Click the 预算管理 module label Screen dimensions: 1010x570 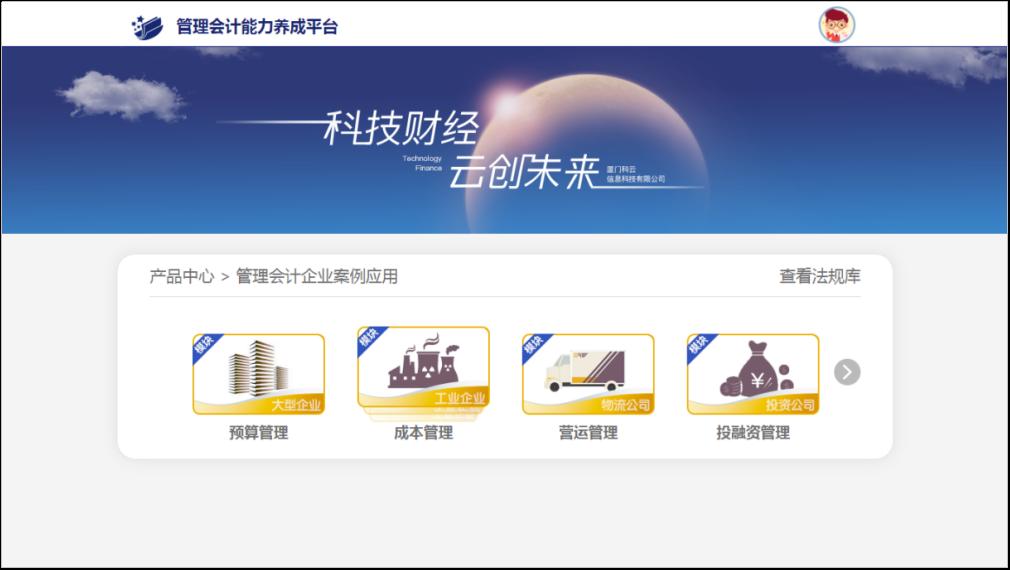pos(258,433)
